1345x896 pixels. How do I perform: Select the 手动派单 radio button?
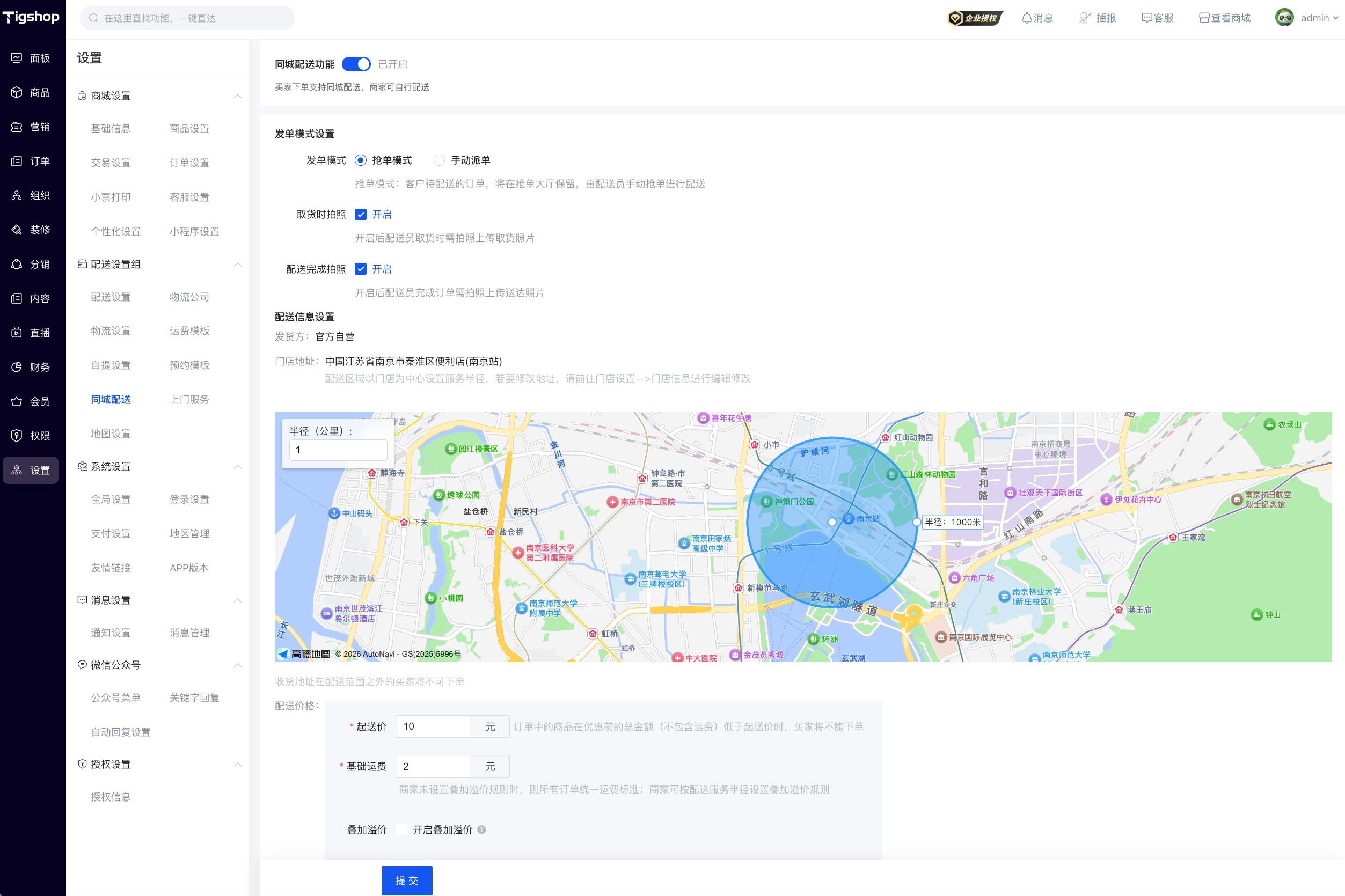coord(438,160)
